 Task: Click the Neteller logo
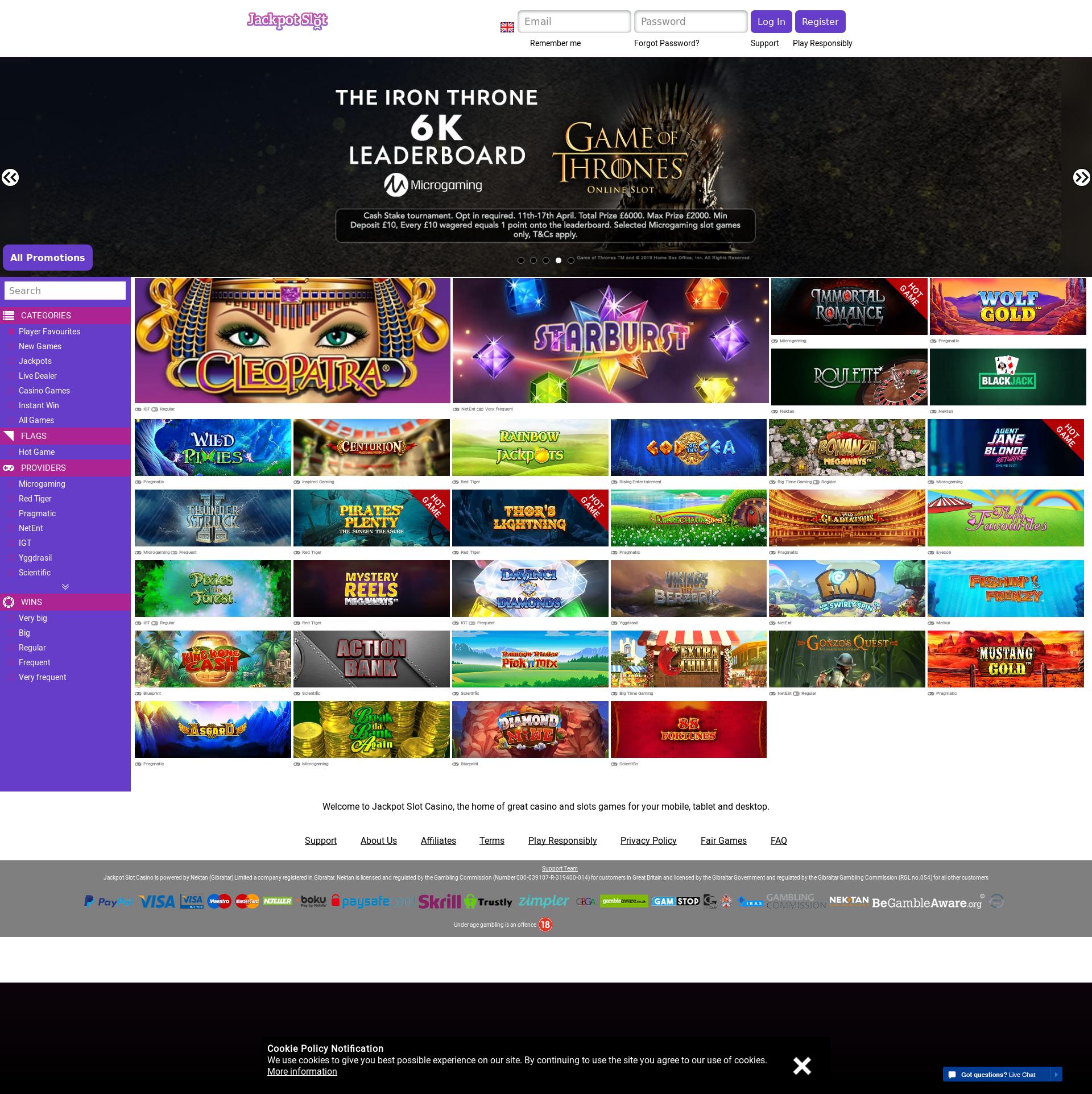(x=278, y=901)
